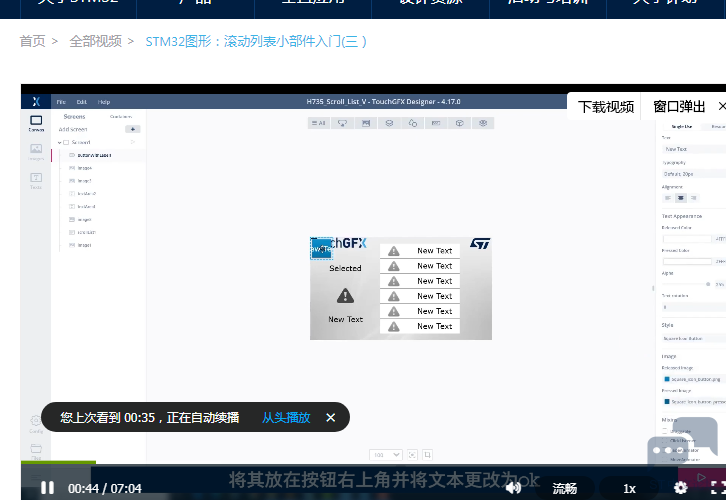
Task: Open the Images widget category
Action: point(366,123)
